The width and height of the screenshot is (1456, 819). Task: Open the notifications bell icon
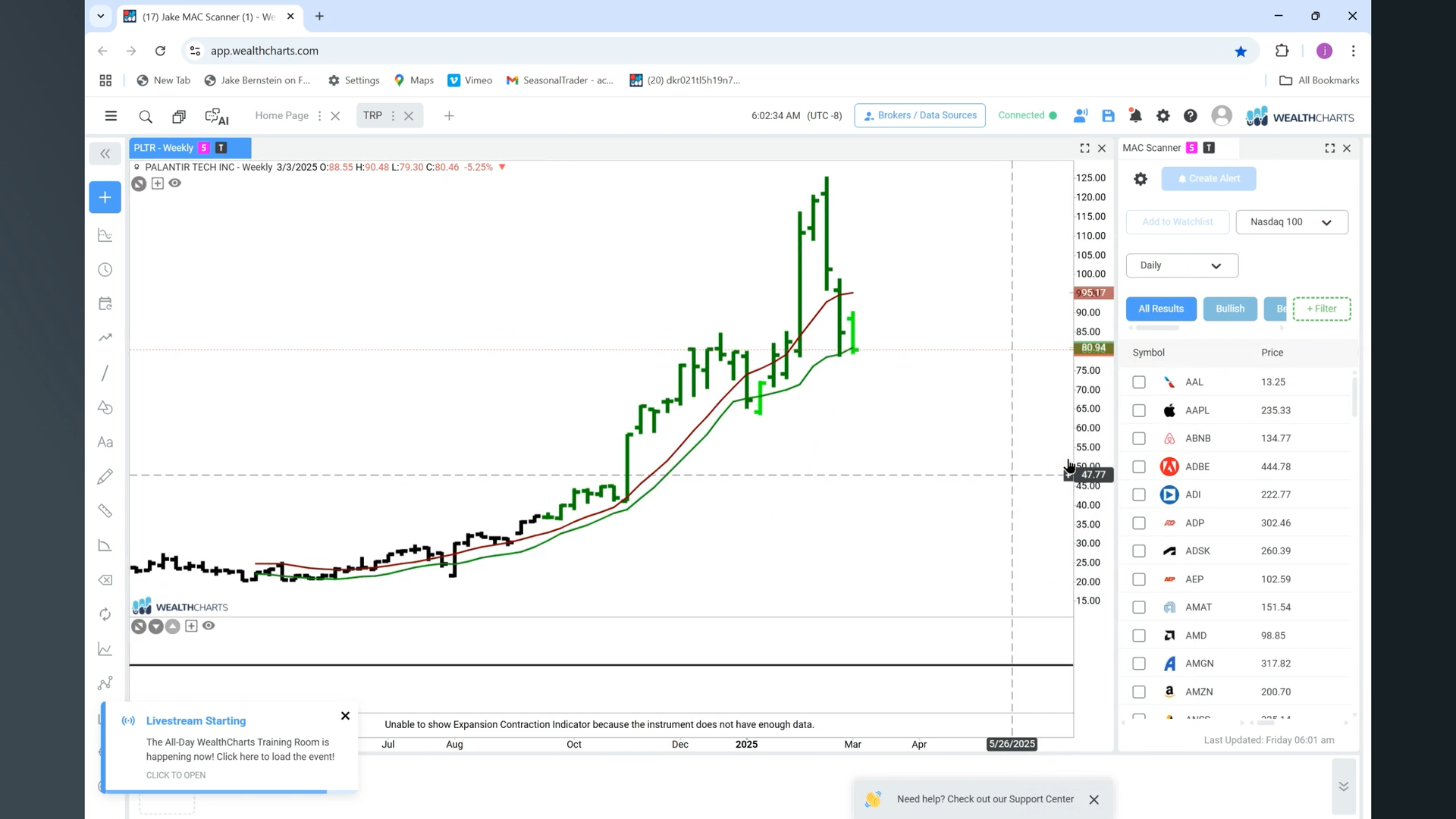tap(1135, 116)
